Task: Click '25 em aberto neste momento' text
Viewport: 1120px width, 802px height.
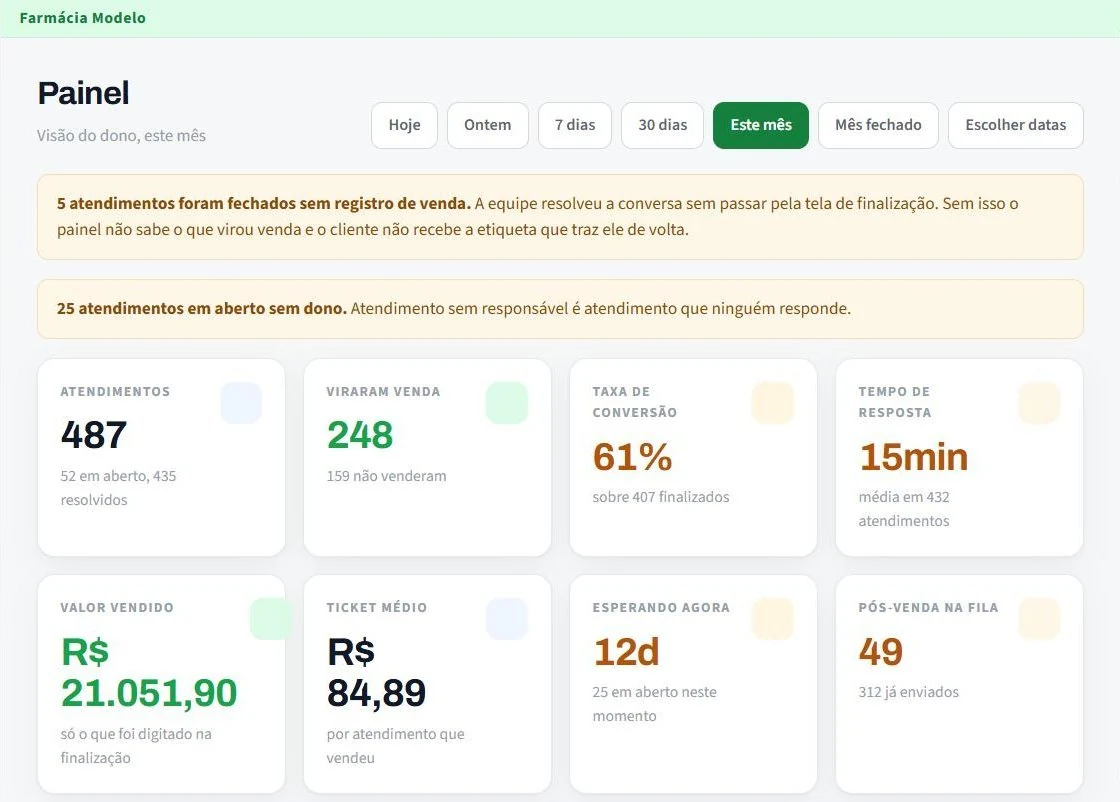Action: 654,703
